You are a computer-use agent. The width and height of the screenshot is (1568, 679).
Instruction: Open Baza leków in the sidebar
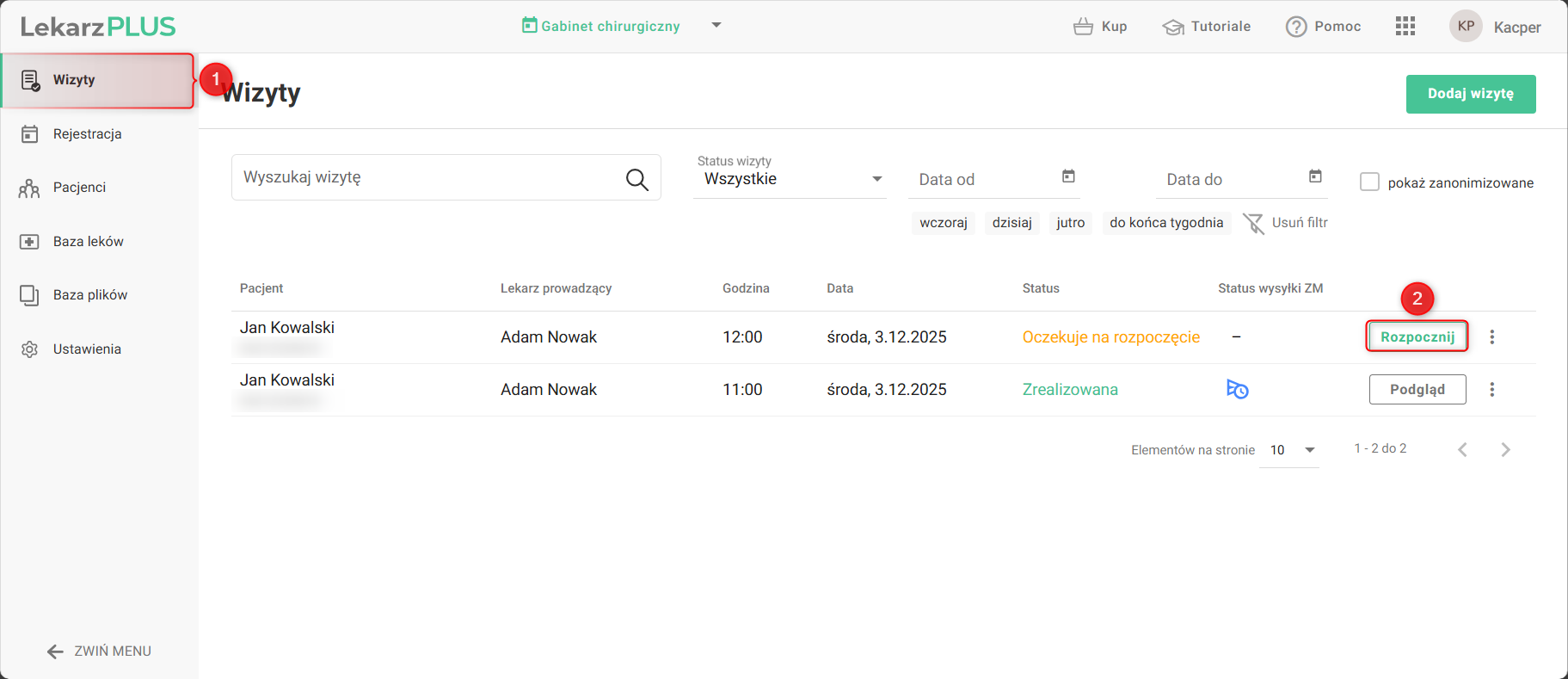click(x=88, y=242)
